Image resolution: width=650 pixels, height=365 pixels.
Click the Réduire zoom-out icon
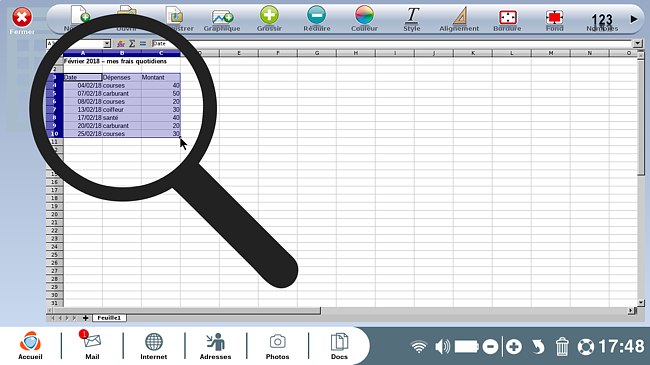pos(317,15)
